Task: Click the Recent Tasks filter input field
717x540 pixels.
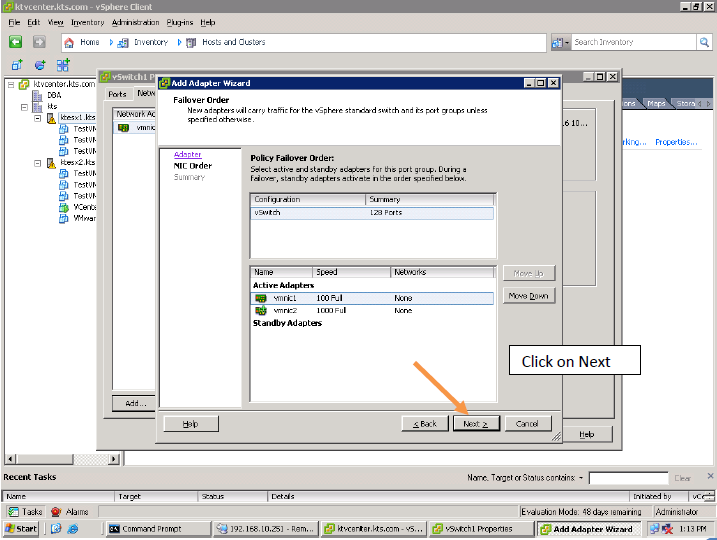Action: click(x=629, y=478)
